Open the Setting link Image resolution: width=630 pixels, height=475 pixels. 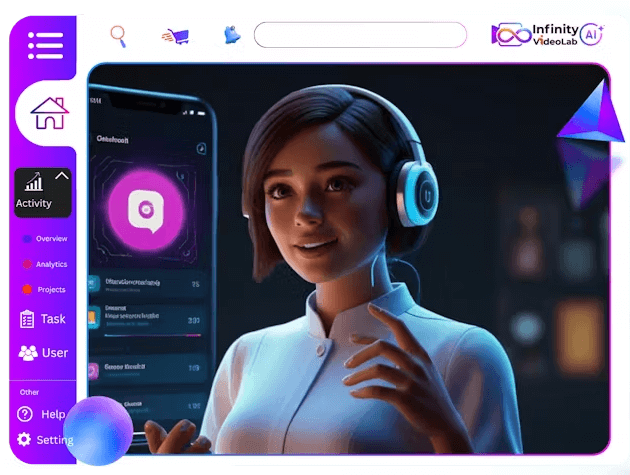click(x=55, y=440)
